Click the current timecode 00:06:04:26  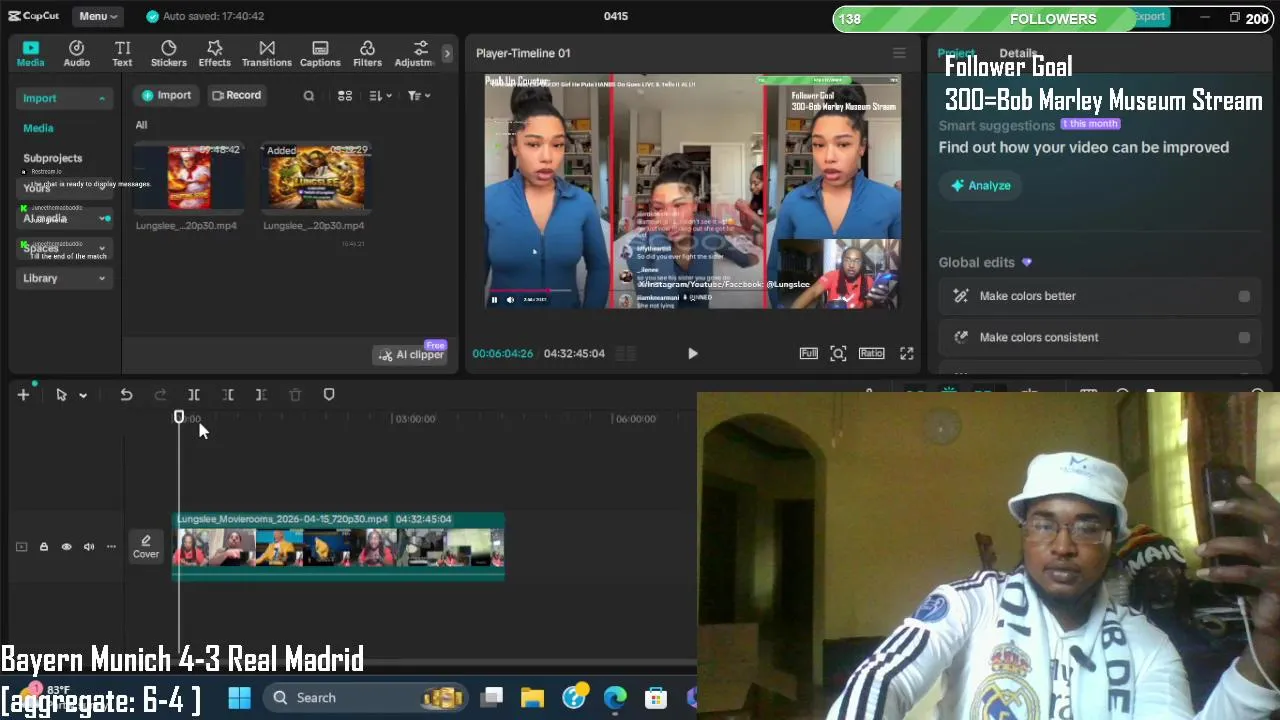click(x=502, y=353)
